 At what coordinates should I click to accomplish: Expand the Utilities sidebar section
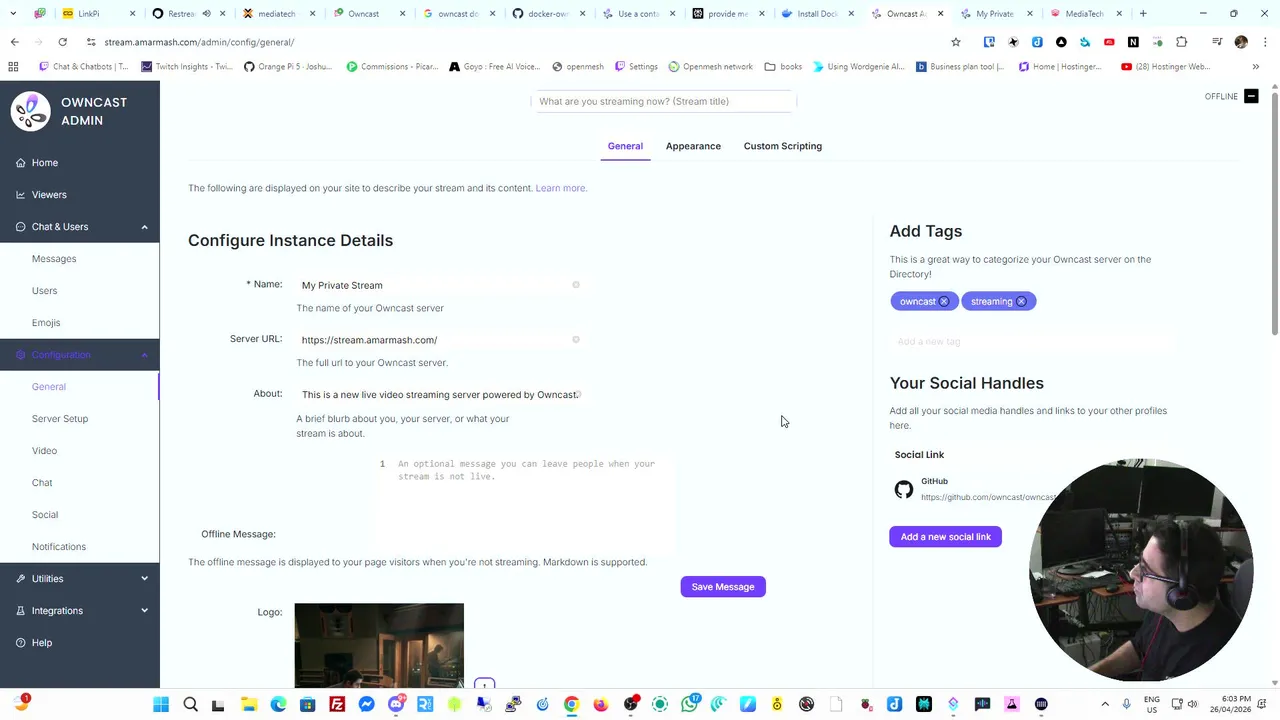coord(144,579)
